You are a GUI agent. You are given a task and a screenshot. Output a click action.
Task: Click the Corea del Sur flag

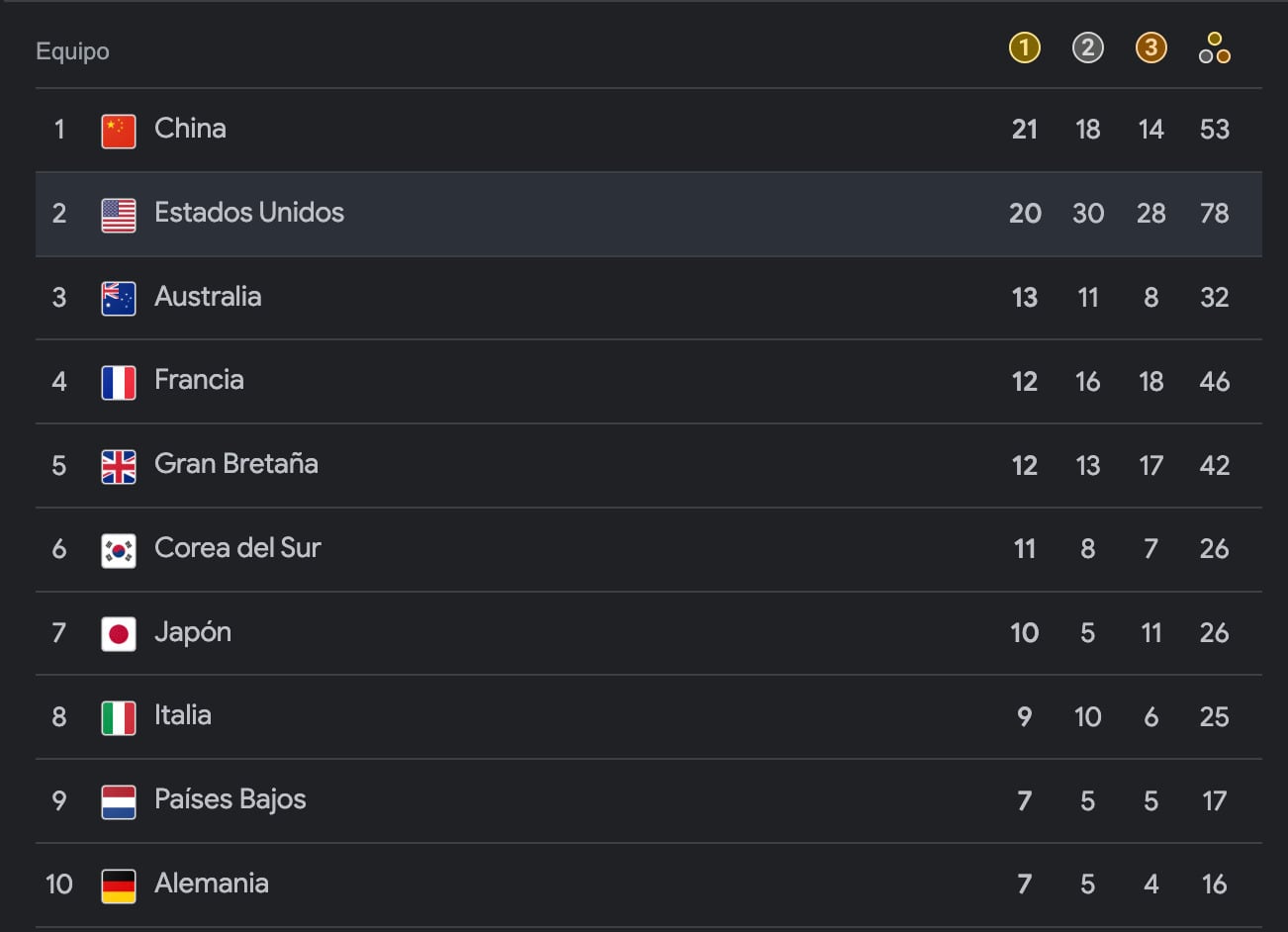point(119,550)
